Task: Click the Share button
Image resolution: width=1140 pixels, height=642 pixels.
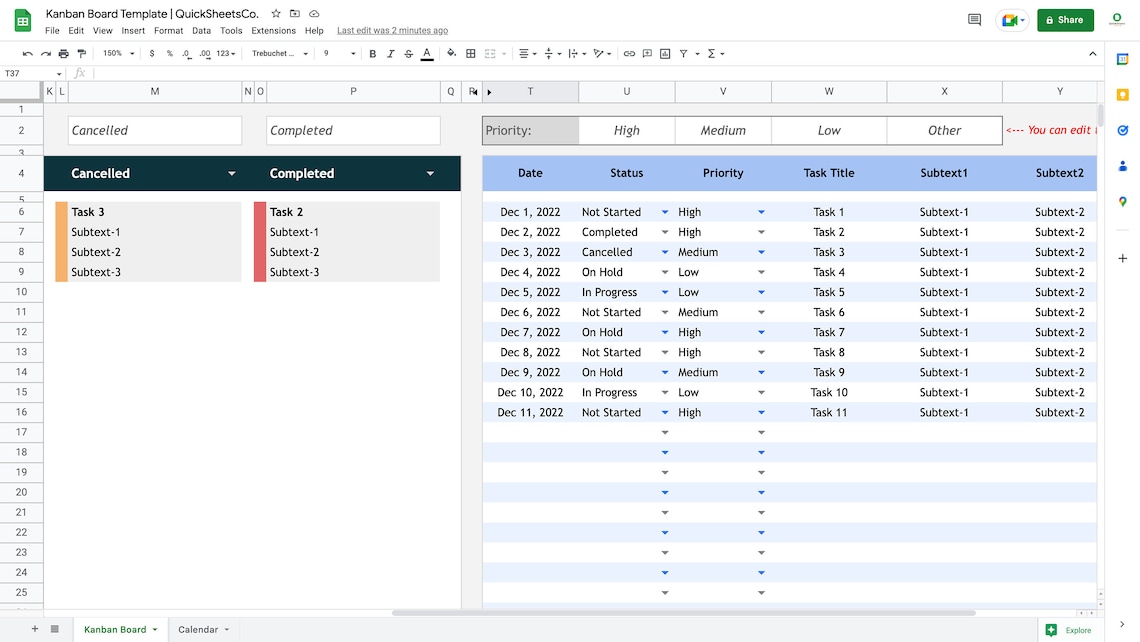Action: 1065,20
